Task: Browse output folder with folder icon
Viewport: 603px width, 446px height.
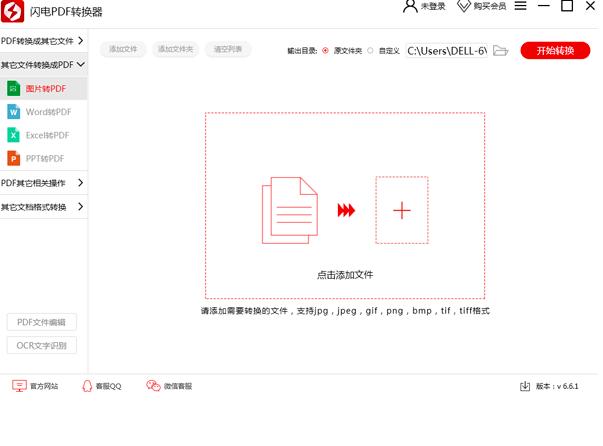Action: point(500,51)
